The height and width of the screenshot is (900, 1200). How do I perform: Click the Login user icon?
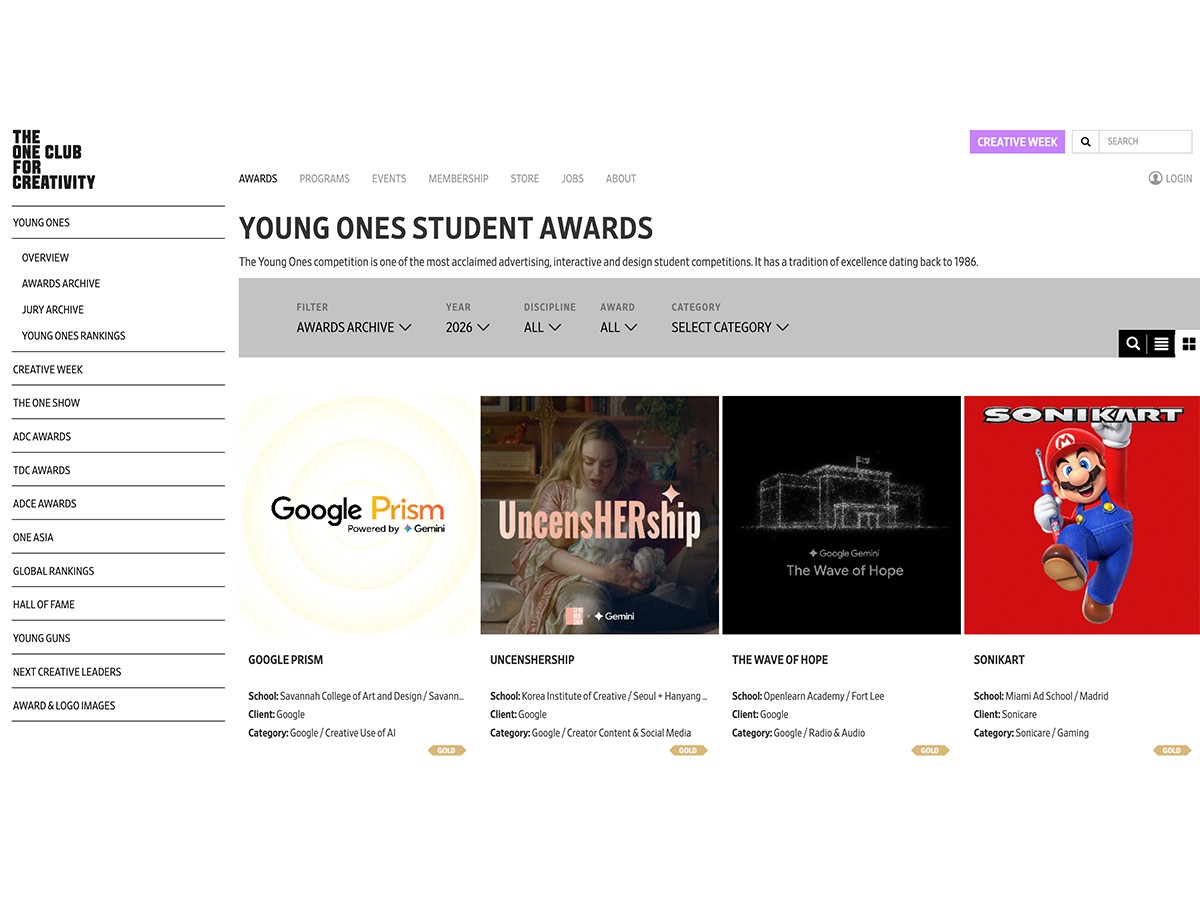1155,178
